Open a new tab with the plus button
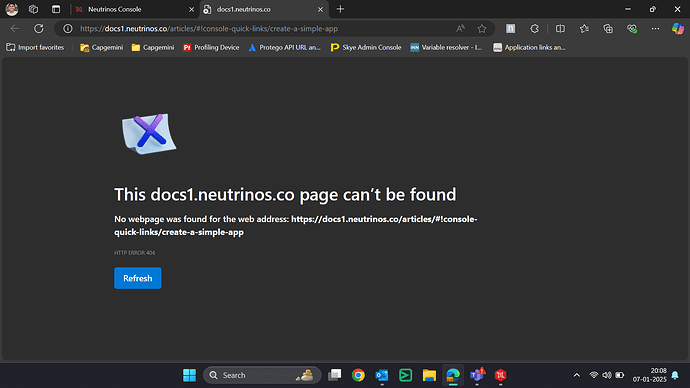Viewport: 690px width, 388px height. (x=340, y=9)
